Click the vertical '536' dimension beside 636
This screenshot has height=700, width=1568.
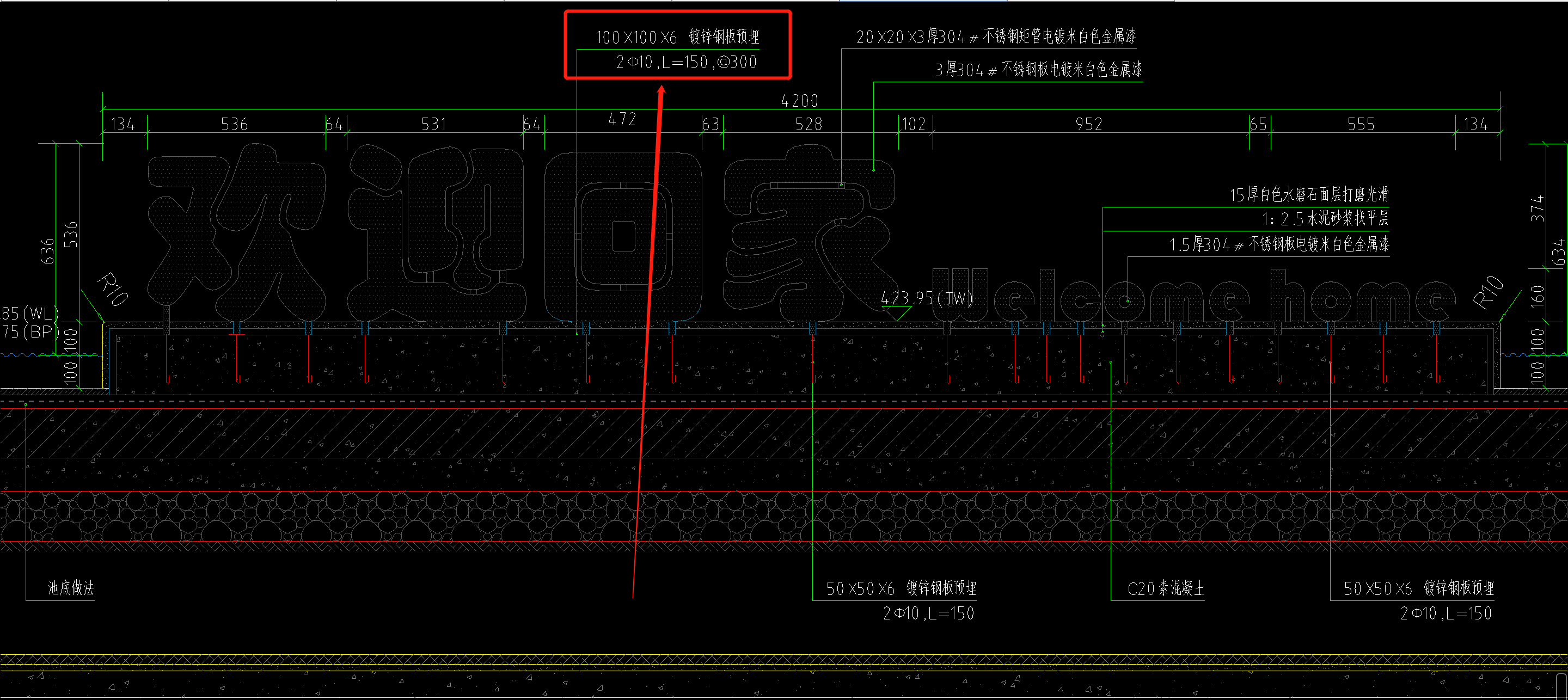click(71, 235)
